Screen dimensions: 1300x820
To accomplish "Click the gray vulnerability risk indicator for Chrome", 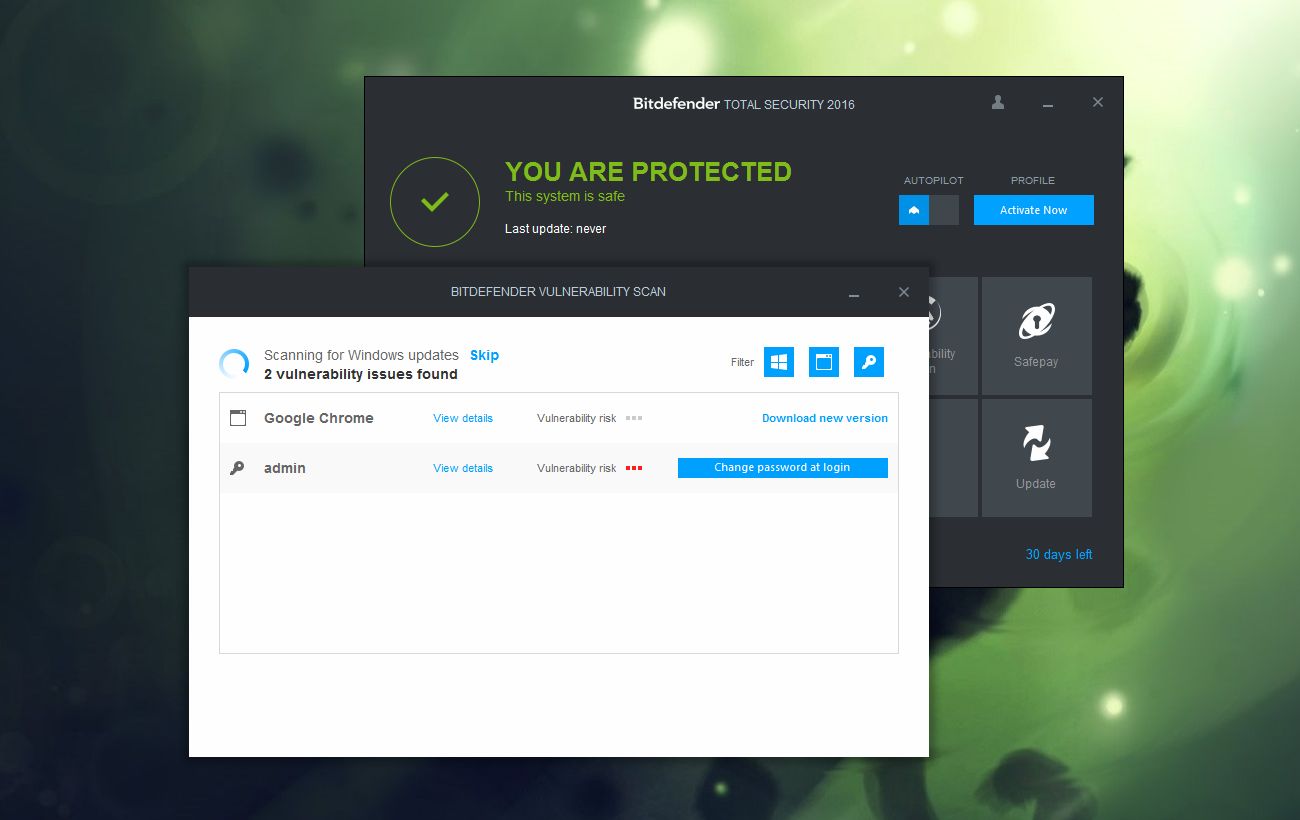I will (634, 418).
